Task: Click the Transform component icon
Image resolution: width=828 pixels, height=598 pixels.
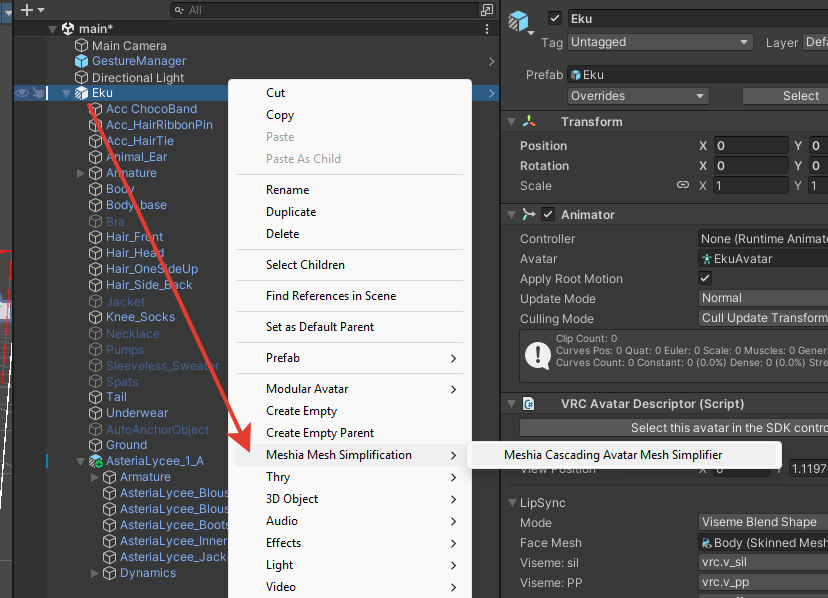Action: tap(529, 122)
